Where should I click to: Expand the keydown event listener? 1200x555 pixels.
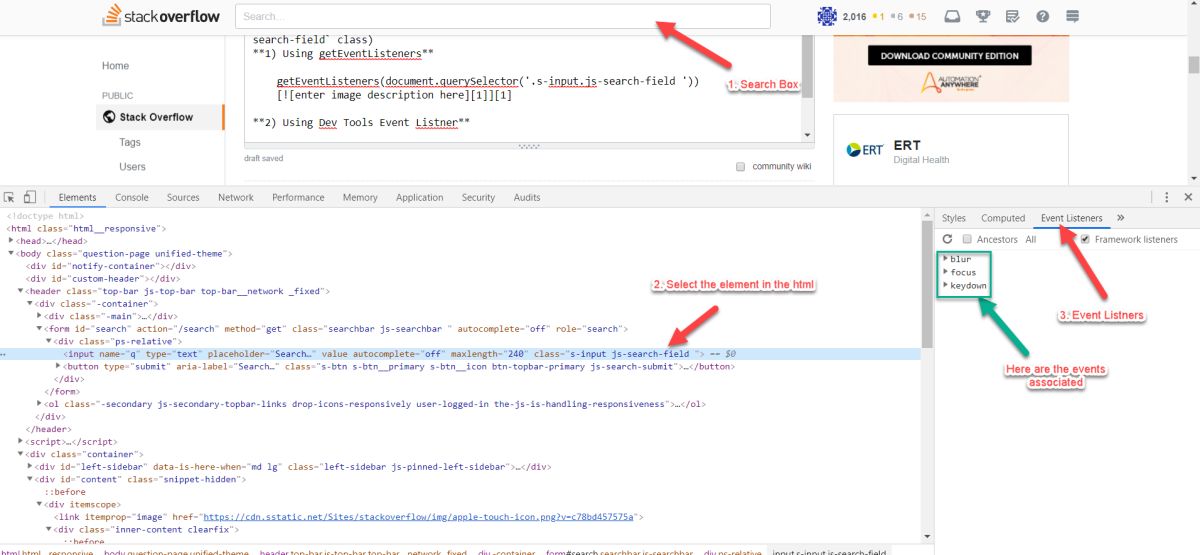coord(945,285)
